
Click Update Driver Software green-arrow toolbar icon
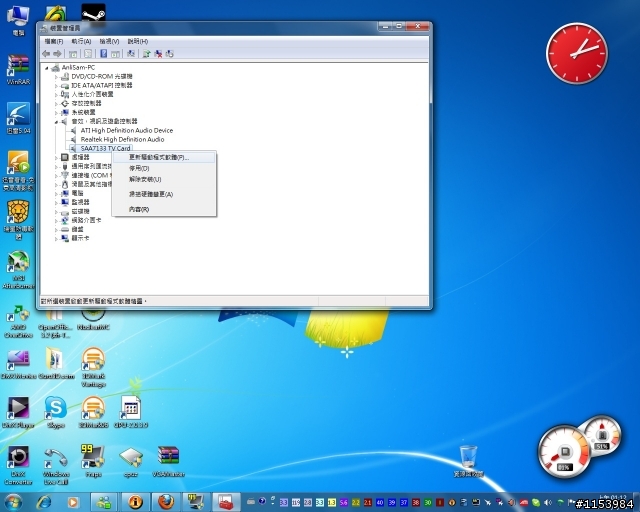click(x=147, y=54)
